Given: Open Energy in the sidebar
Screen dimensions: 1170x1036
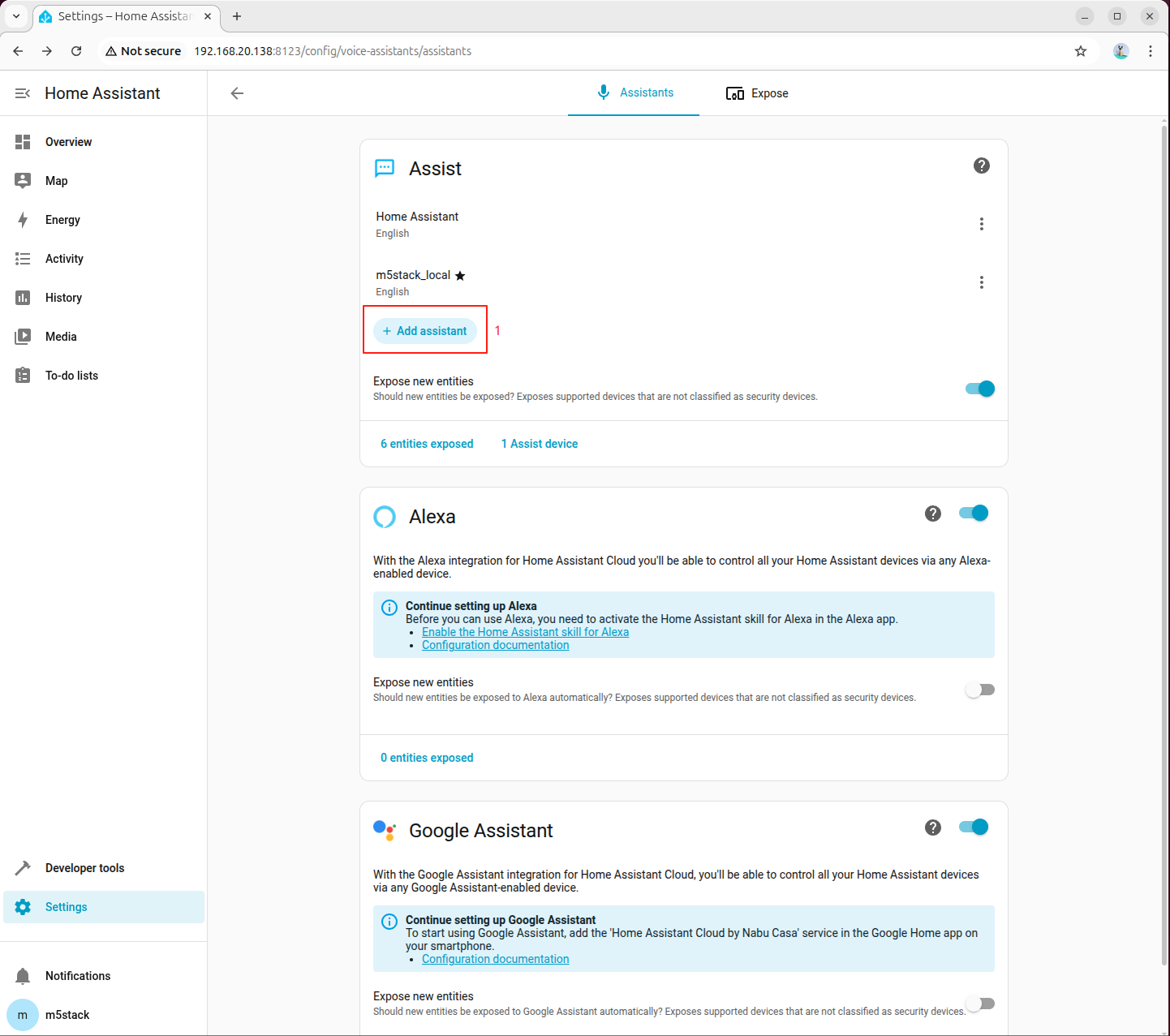Looking at the screenshot, I should point(62,220).
